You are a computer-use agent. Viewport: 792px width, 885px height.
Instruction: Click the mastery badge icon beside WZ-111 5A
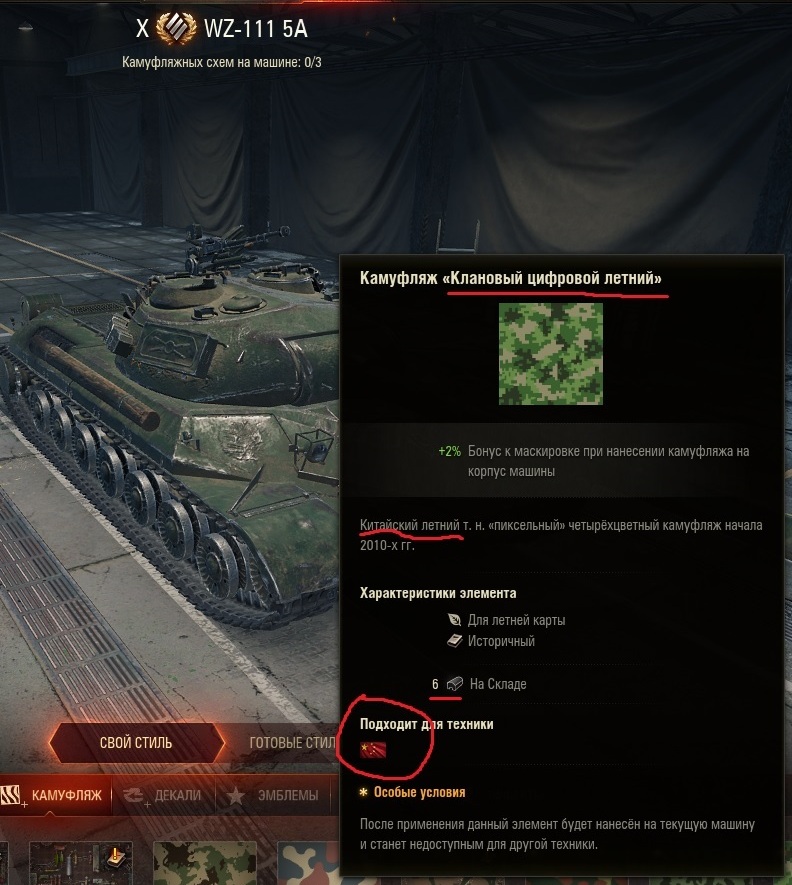(x=176, y=28)
